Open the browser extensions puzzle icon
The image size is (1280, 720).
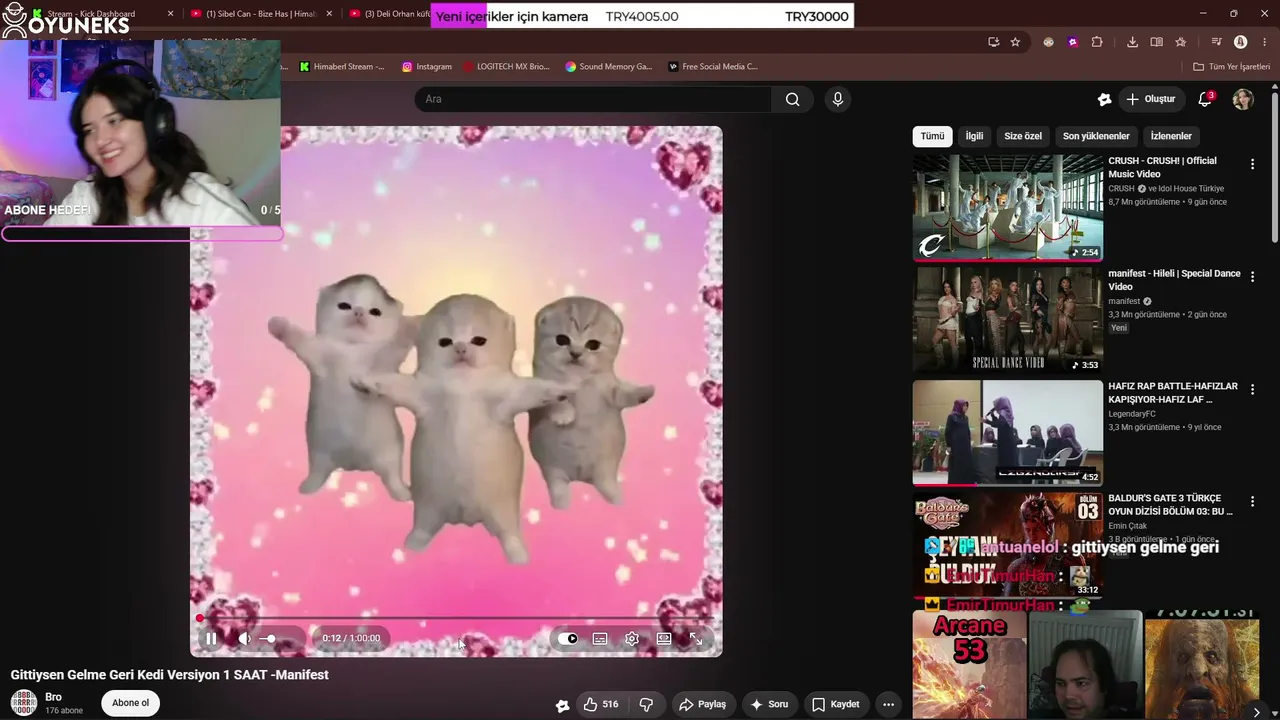pos(1097,42)
